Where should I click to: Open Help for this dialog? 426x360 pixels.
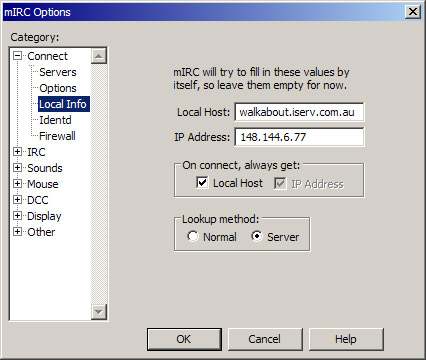[346, 339]
